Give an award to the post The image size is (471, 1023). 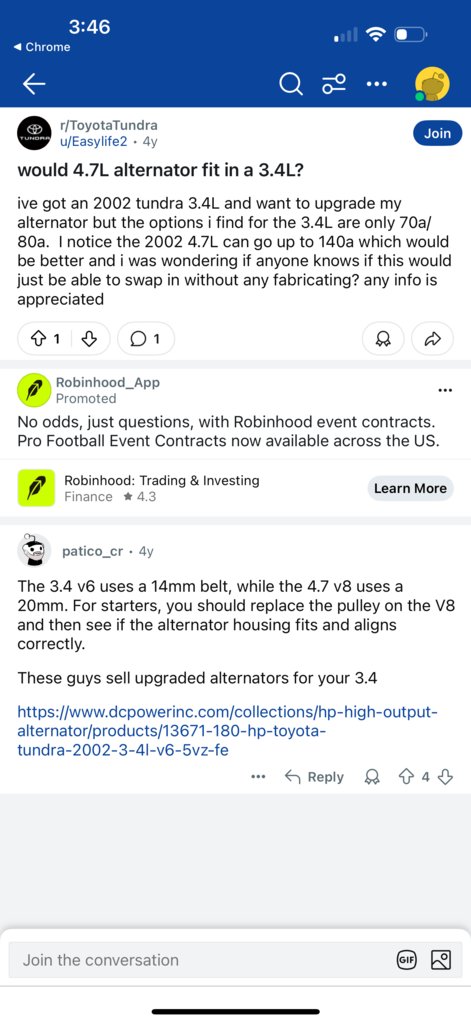[x=385, y=339]
